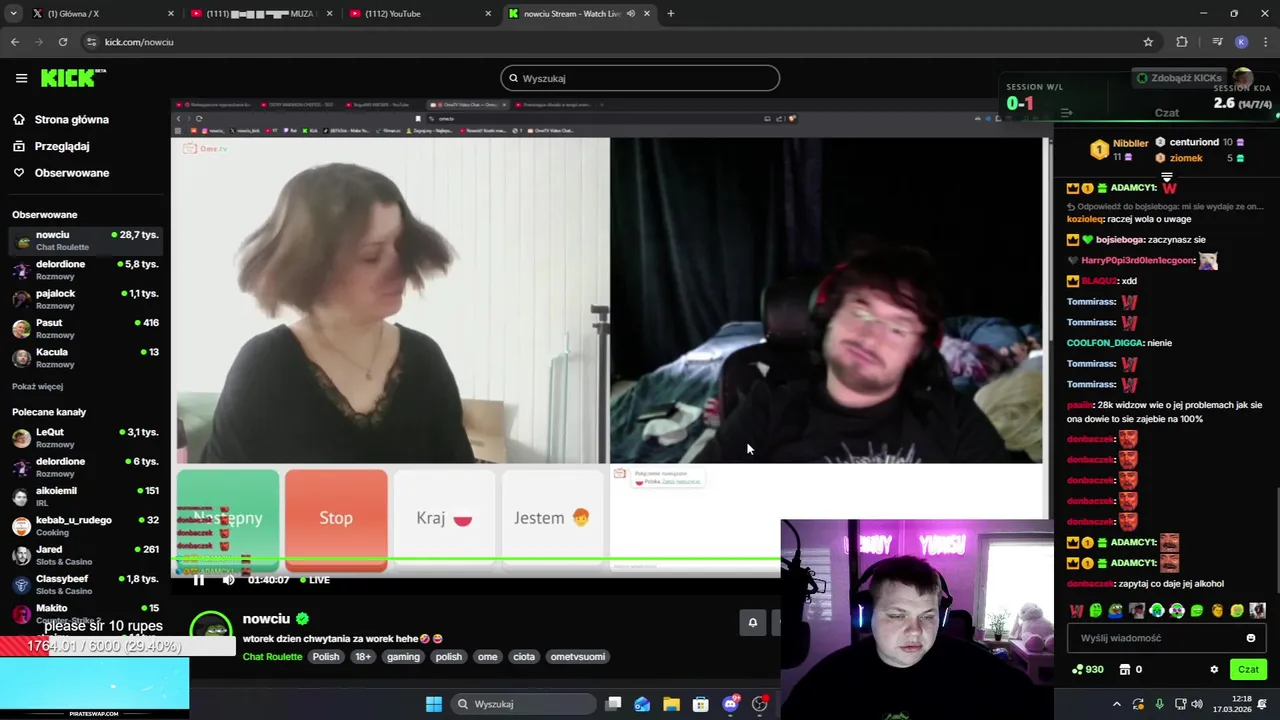Switch to the (1111) MUZA YouTube tab
This screenshot has height=720, width=1280.
(x=260, y=14)
